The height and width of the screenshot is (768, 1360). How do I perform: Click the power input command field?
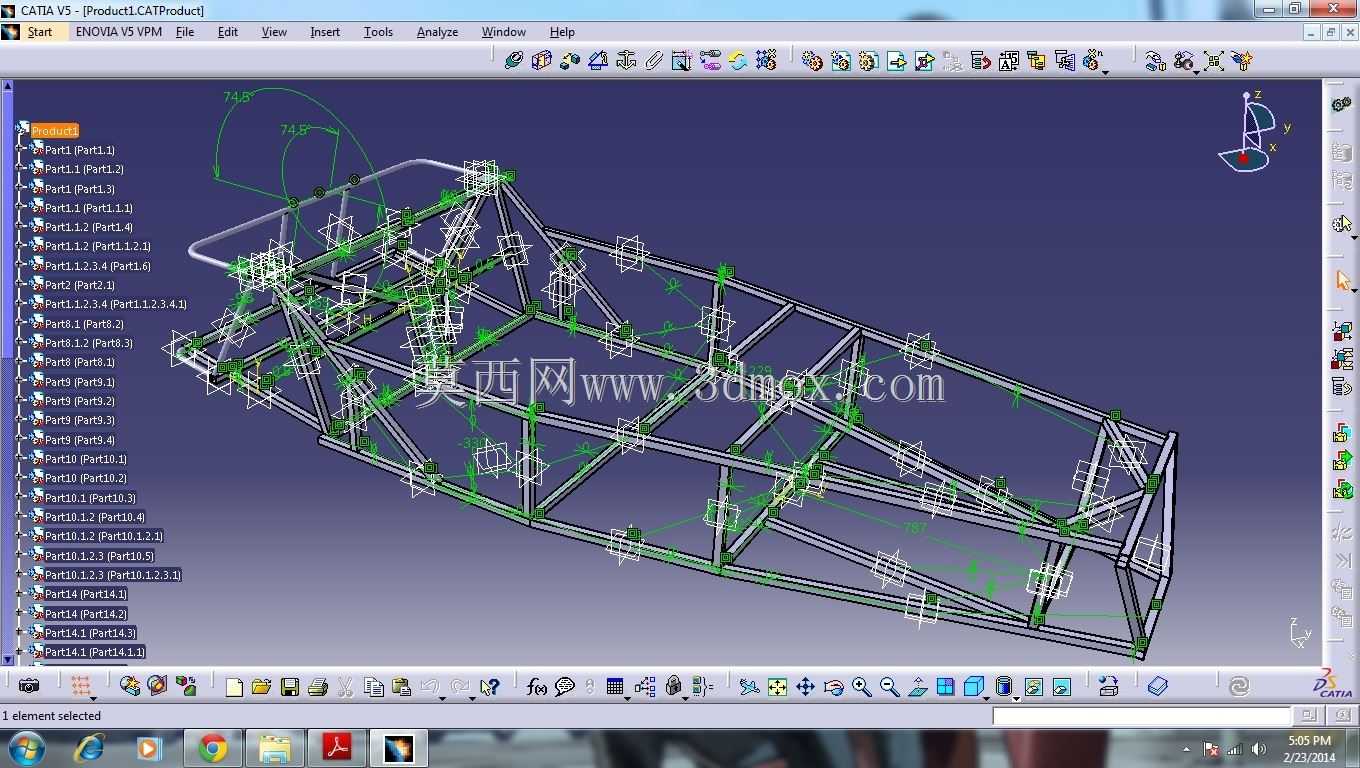coord(1142,716)
